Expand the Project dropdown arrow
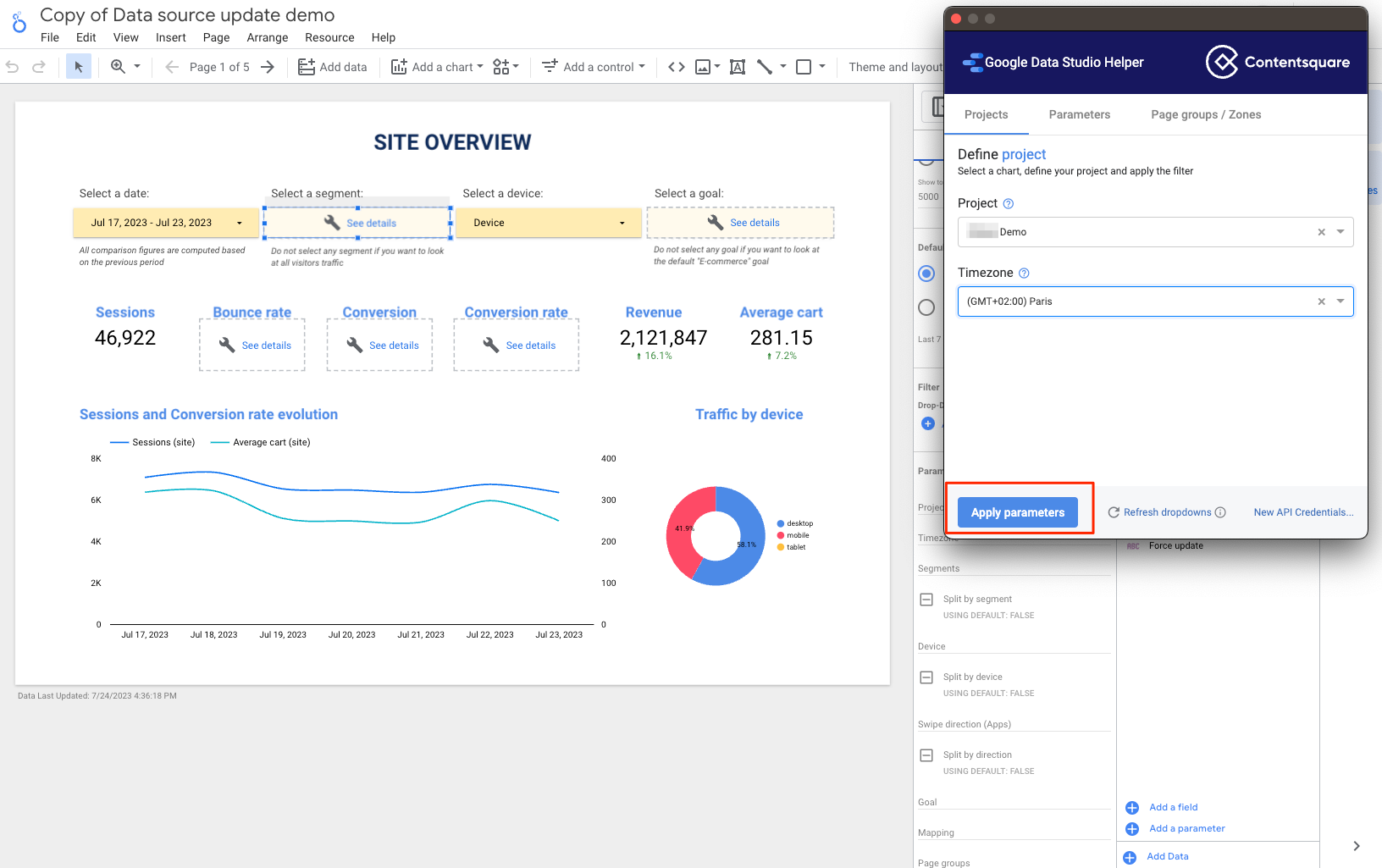The image size is (1382, 868). tap(1341, 232)
